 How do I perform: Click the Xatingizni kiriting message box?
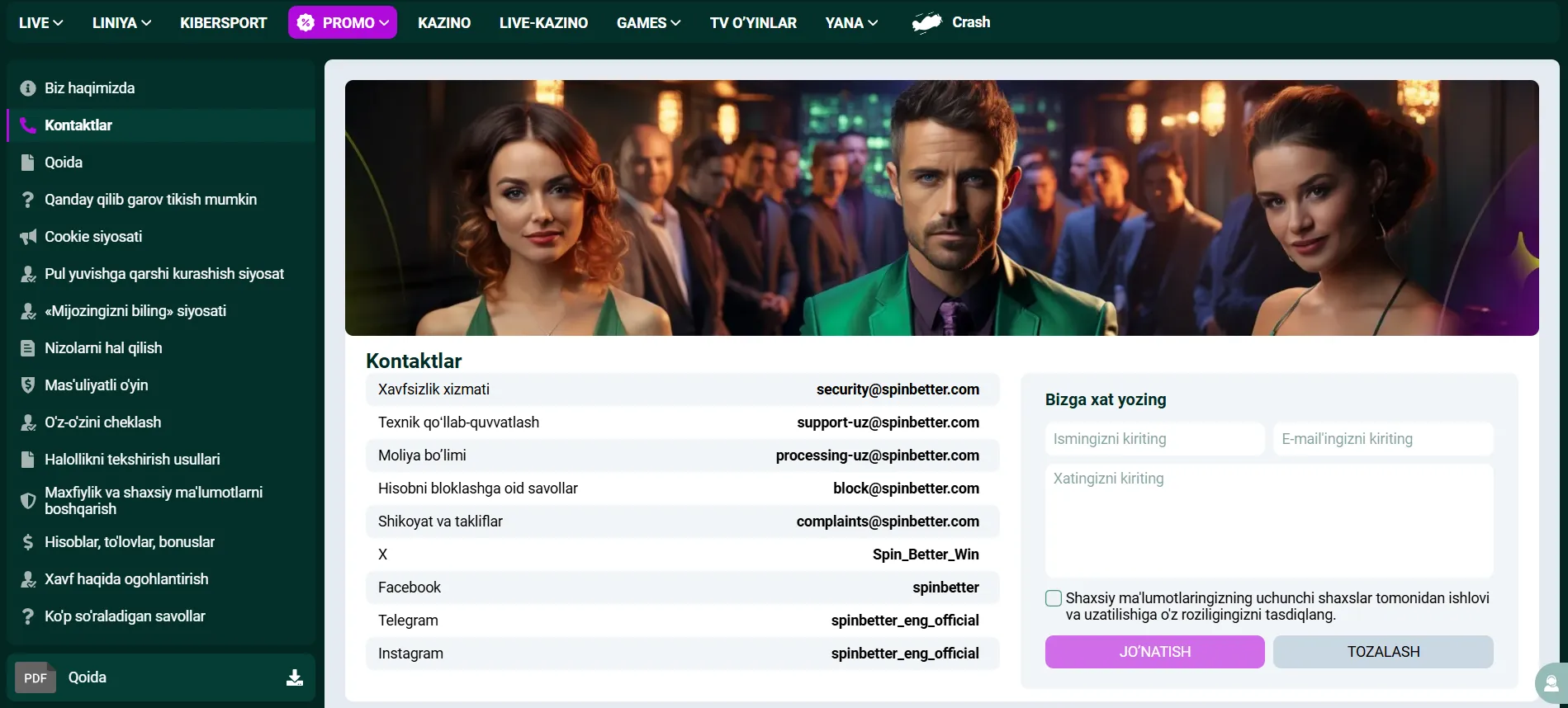(x=1269, y=520)
